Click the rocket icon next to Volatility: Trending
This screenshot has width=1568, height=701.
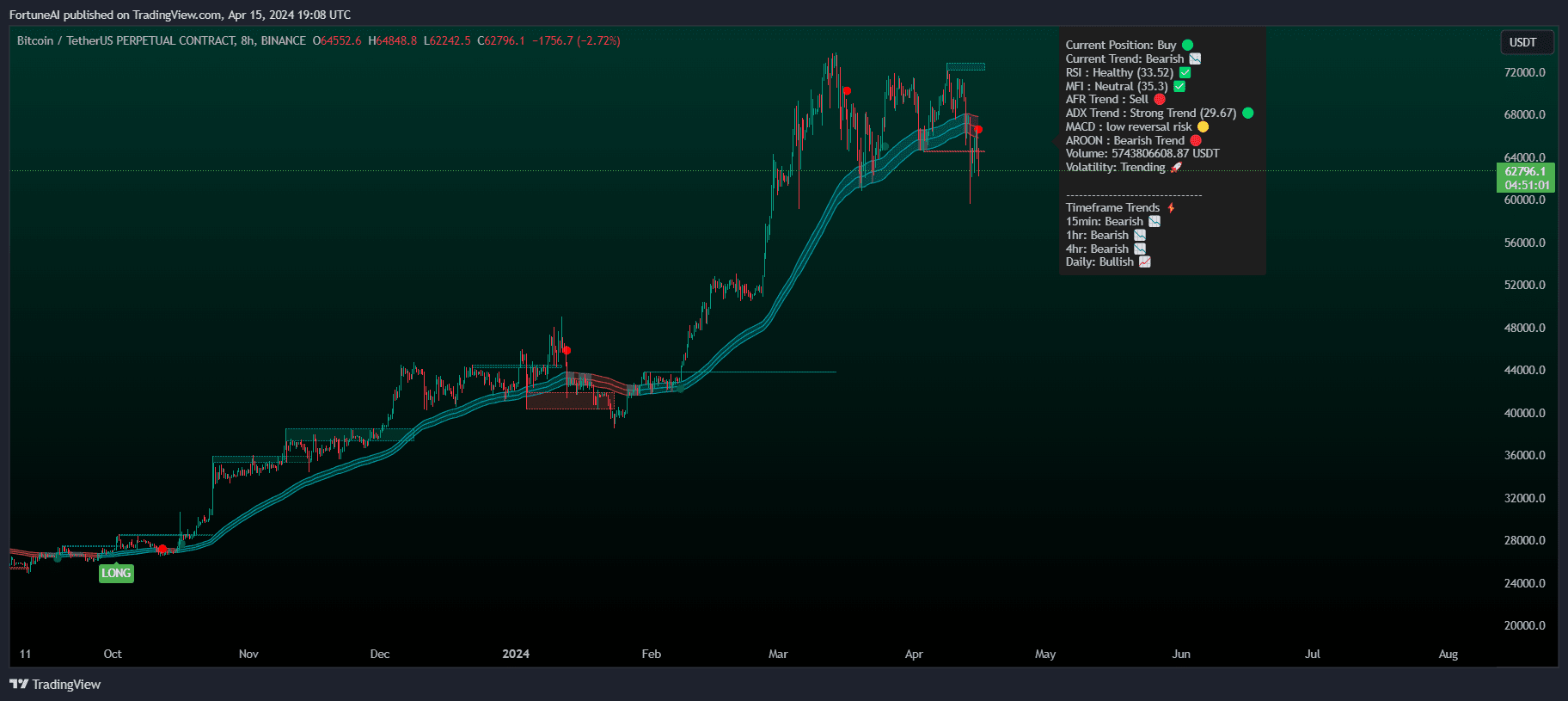click(1176, 167)
